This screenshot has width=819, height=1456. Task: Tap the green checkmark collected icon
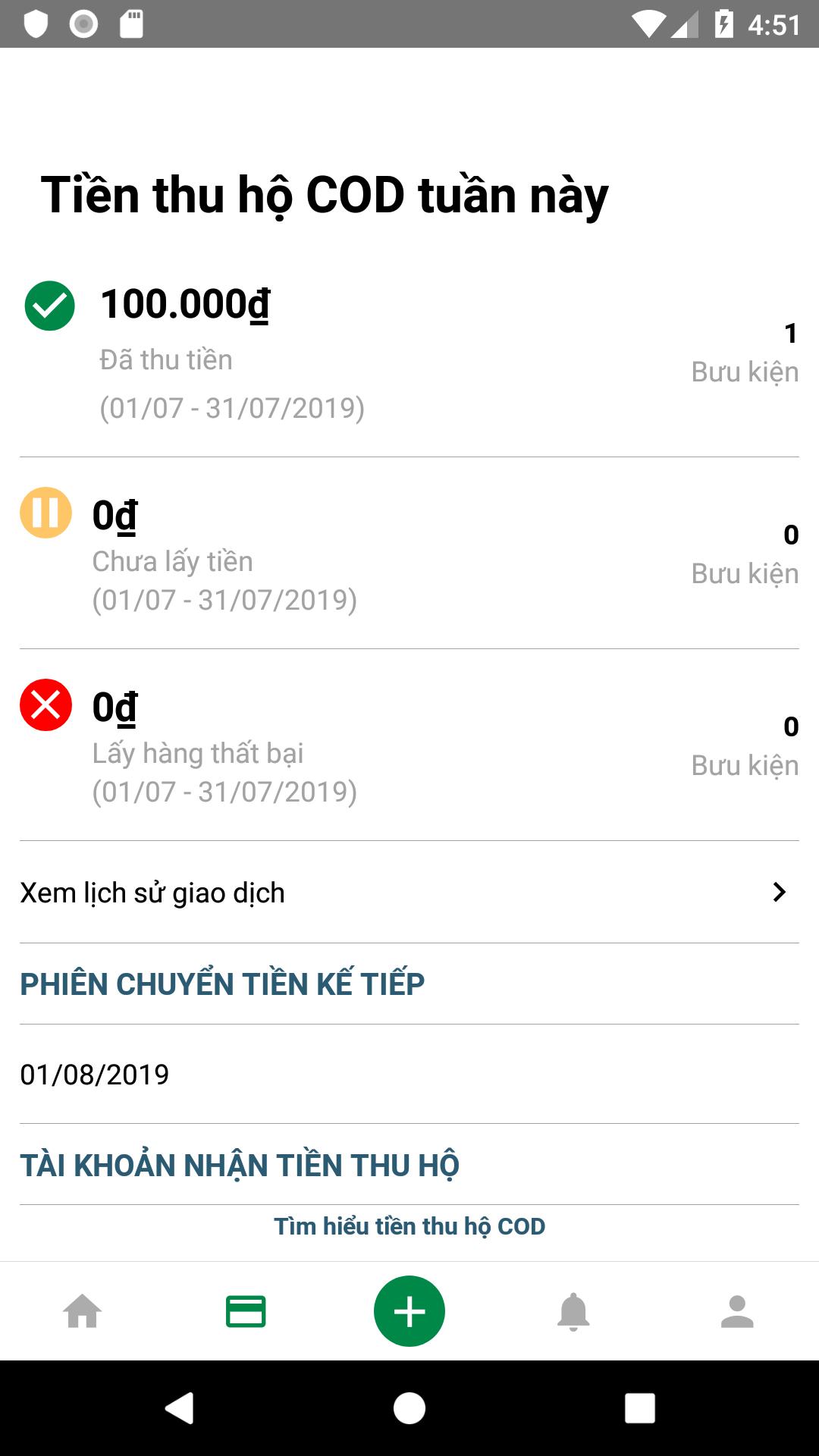coord(50,306)
